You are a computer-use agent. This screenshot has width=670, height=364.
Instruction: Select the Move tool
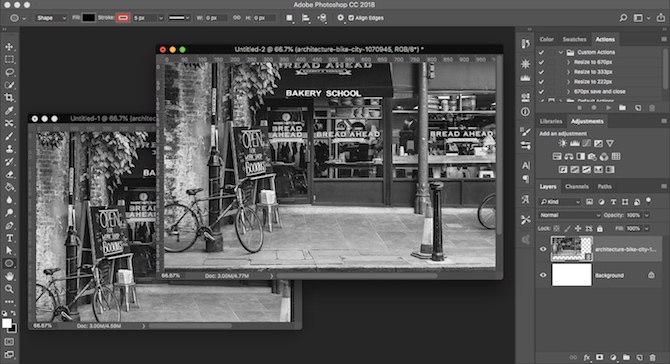(9, 47)
